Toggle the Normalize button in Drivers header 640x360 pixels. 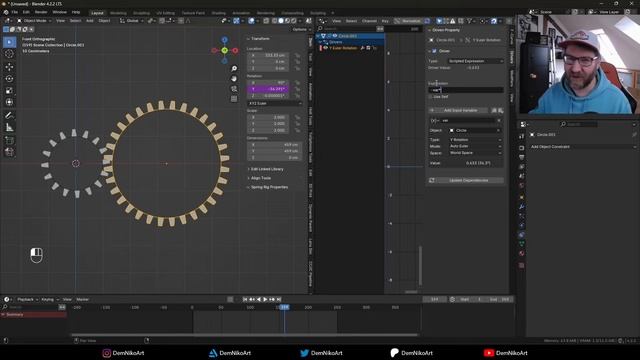[409, 20]
